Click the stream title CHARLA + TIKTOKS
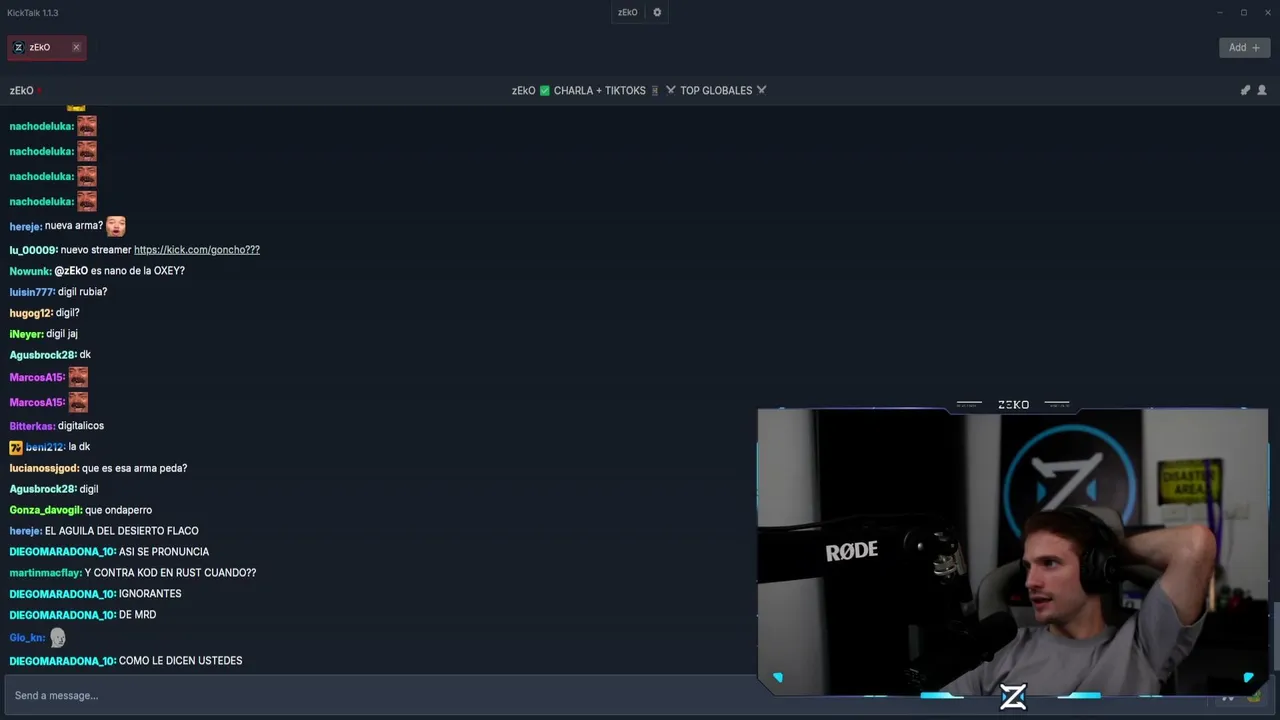Viewport: 1280px width, 720px height. [x=600, y=91]
